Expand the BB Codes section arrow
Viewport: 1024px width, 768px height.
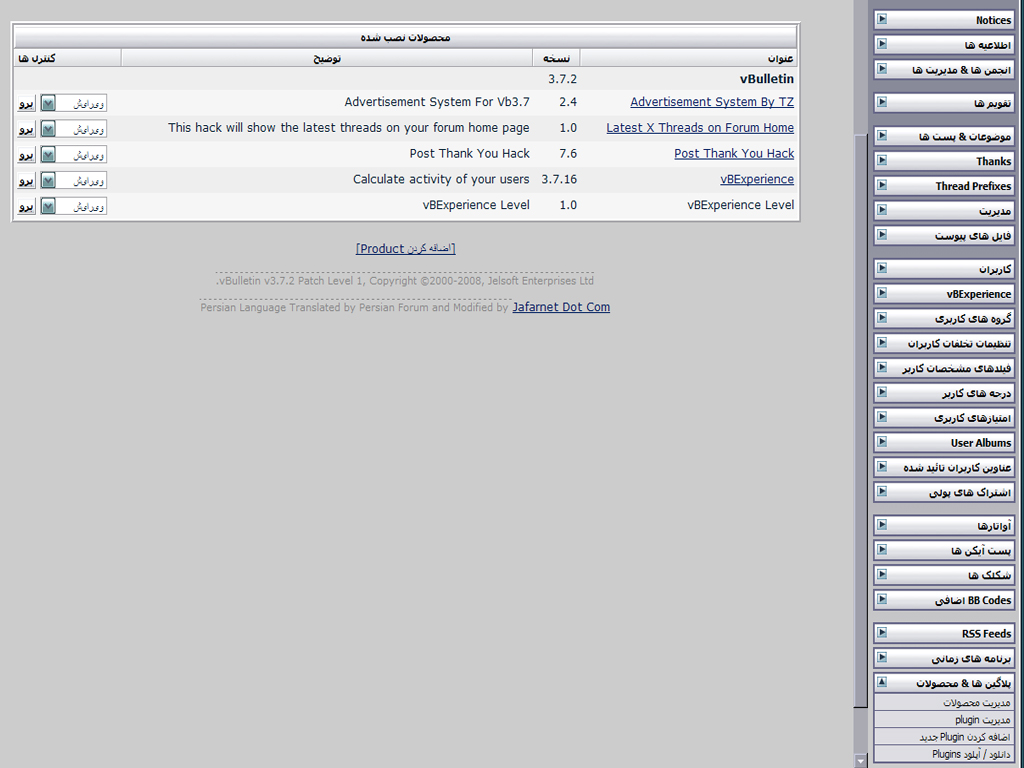point(882,599)
